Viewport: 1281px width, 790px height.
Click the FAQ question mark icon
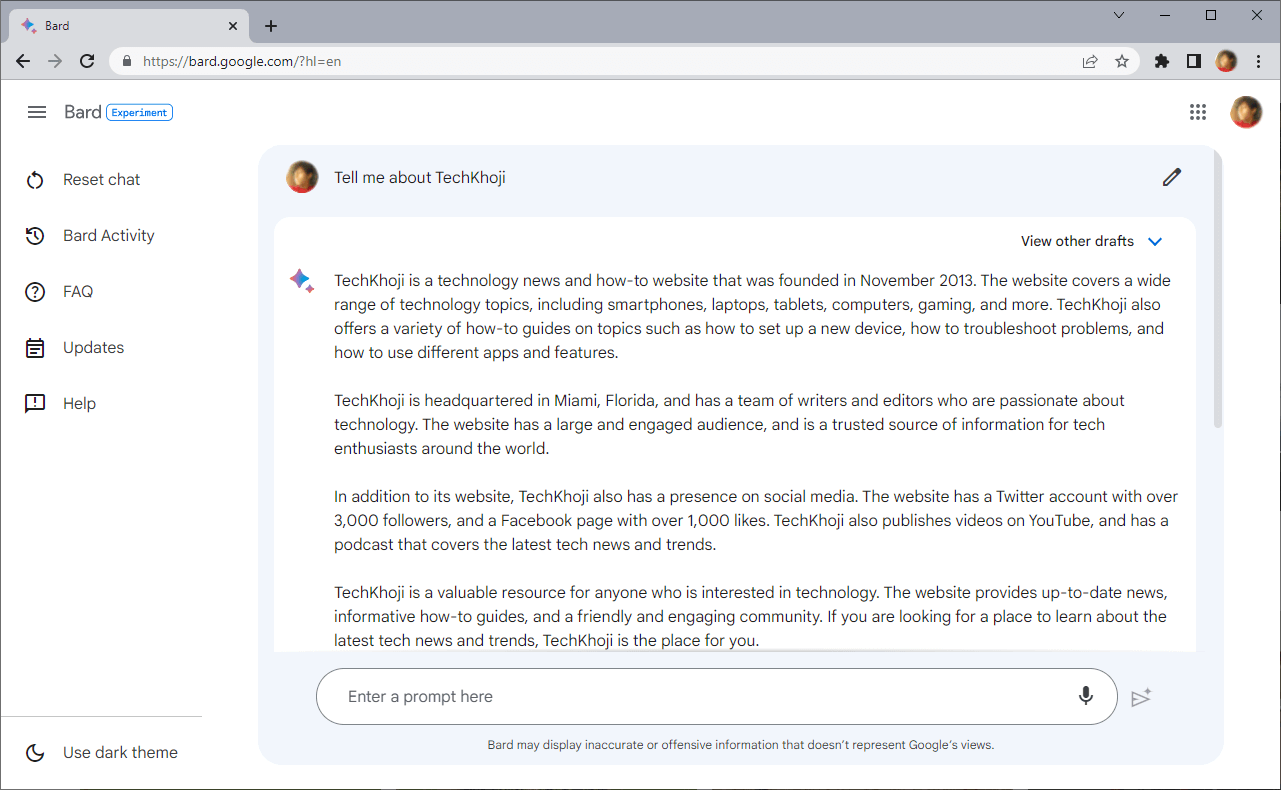35,292
